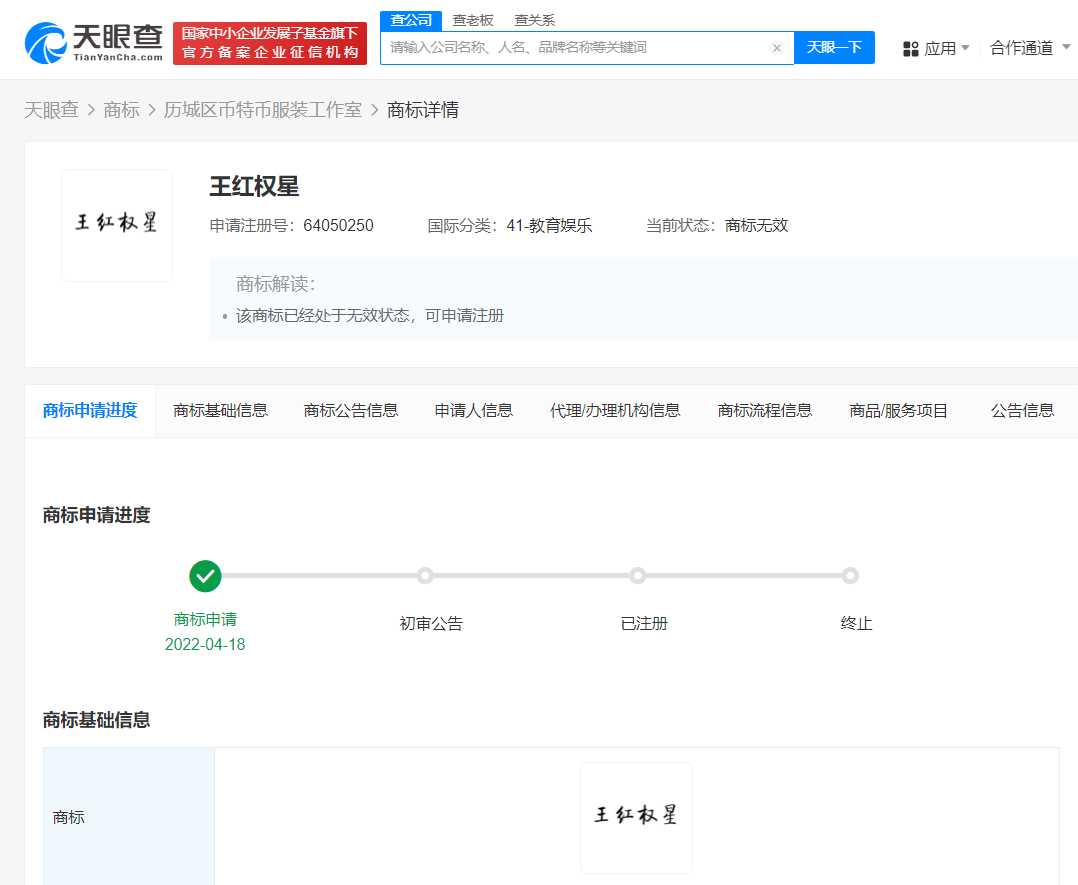Image resolution: width=1078 pixels, height=885 pixels.
Task: Select the 商标基础信息 tab
Action: pos(220,410)
